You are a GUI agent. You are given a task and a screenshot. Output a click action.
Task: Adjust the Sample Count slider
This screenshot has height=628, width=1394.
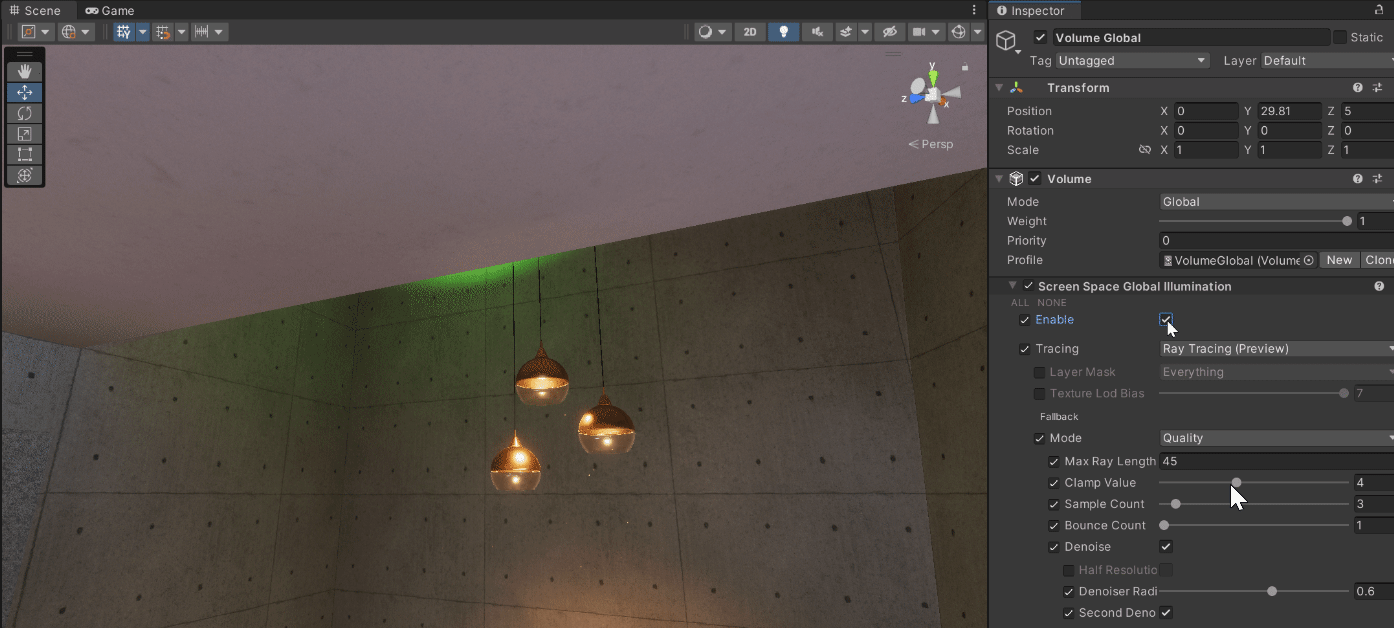click(x=1253, y=504)
